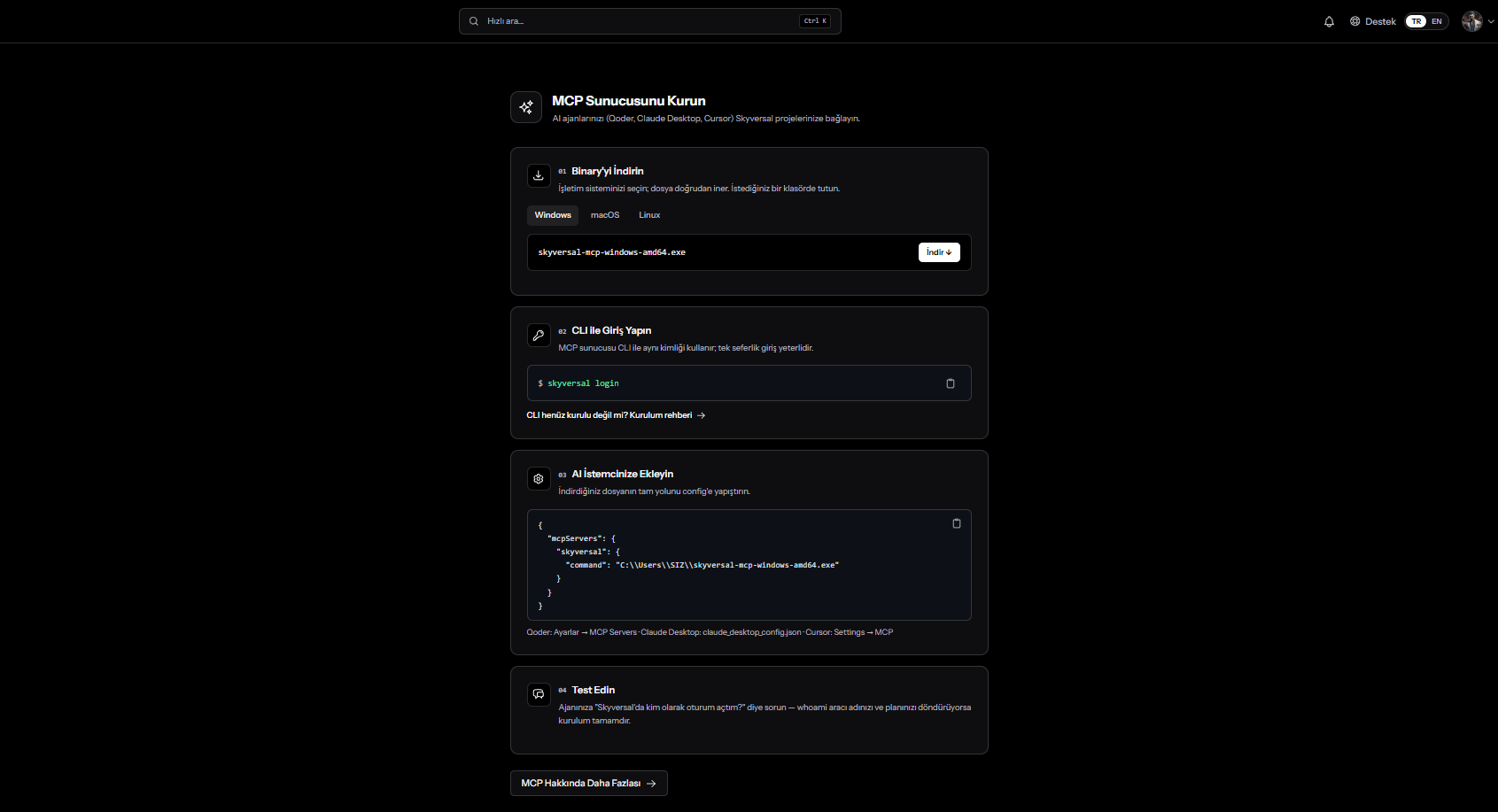Click the "command" path line in the config
This screenshot has width=1498, height=812.
[x=702, y=565]
